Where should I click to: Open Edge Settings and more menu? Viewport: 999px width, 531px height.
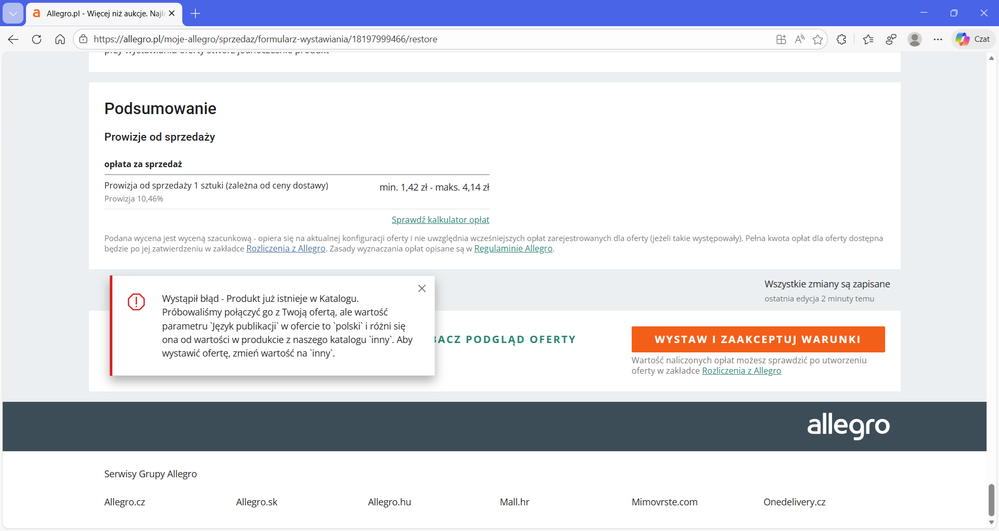pos(937,39)
